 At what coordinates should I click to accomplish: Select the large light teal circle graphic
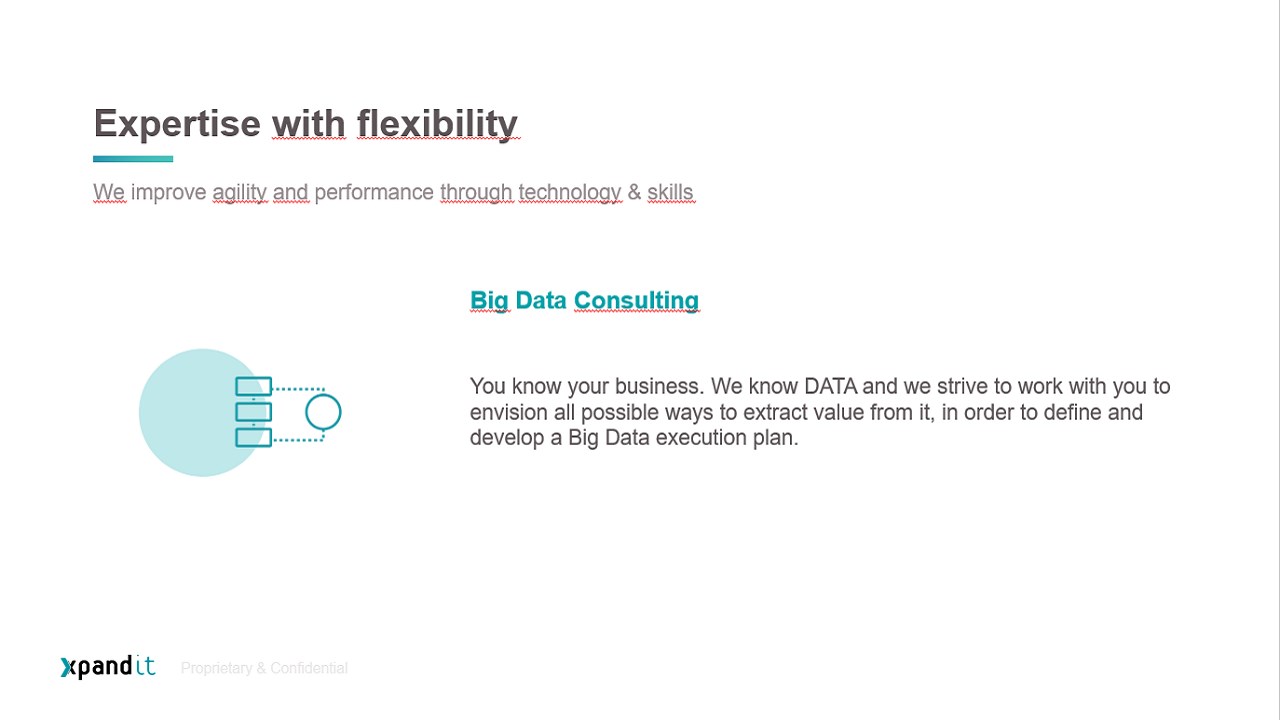202,412
